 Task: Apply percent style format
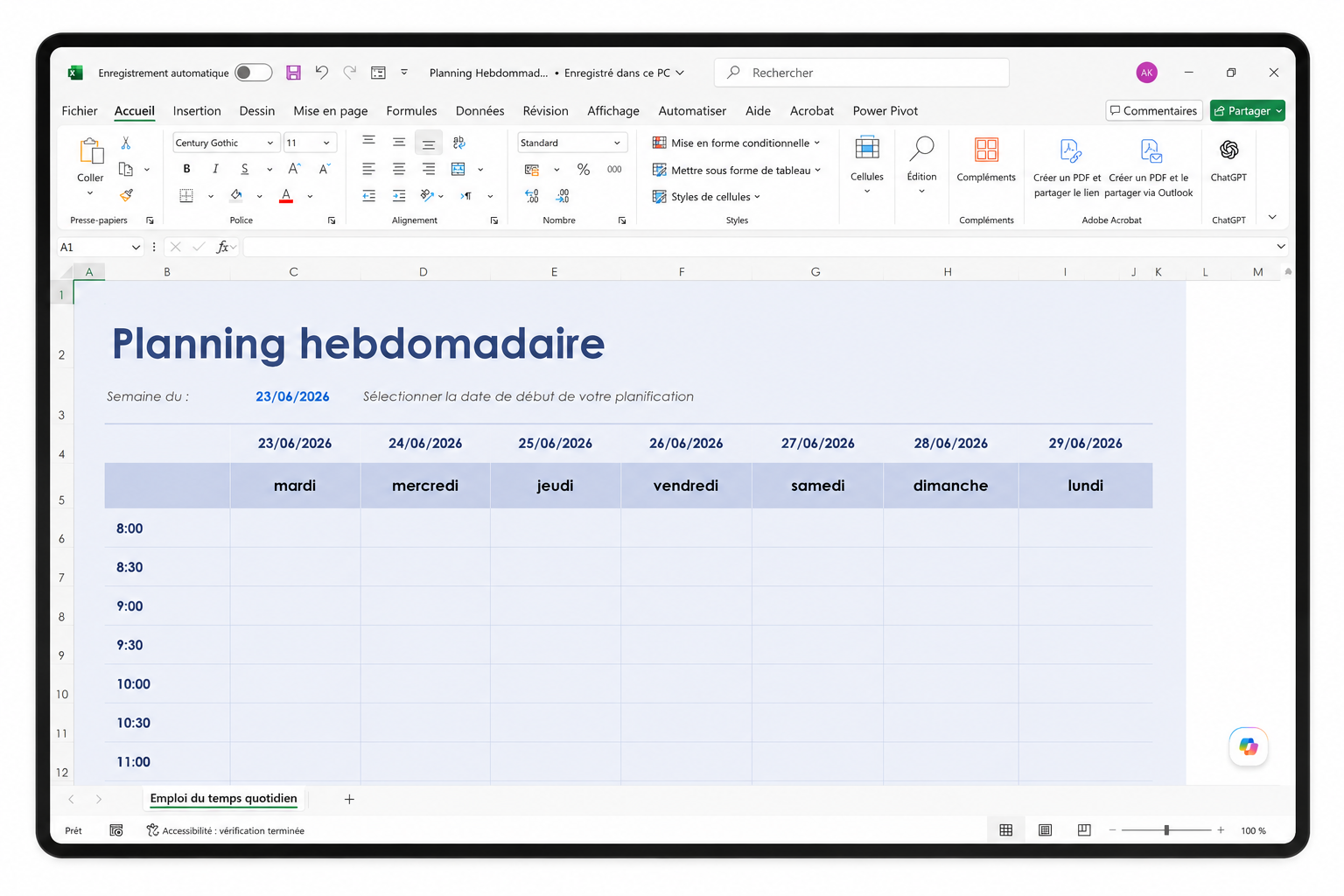584,170
